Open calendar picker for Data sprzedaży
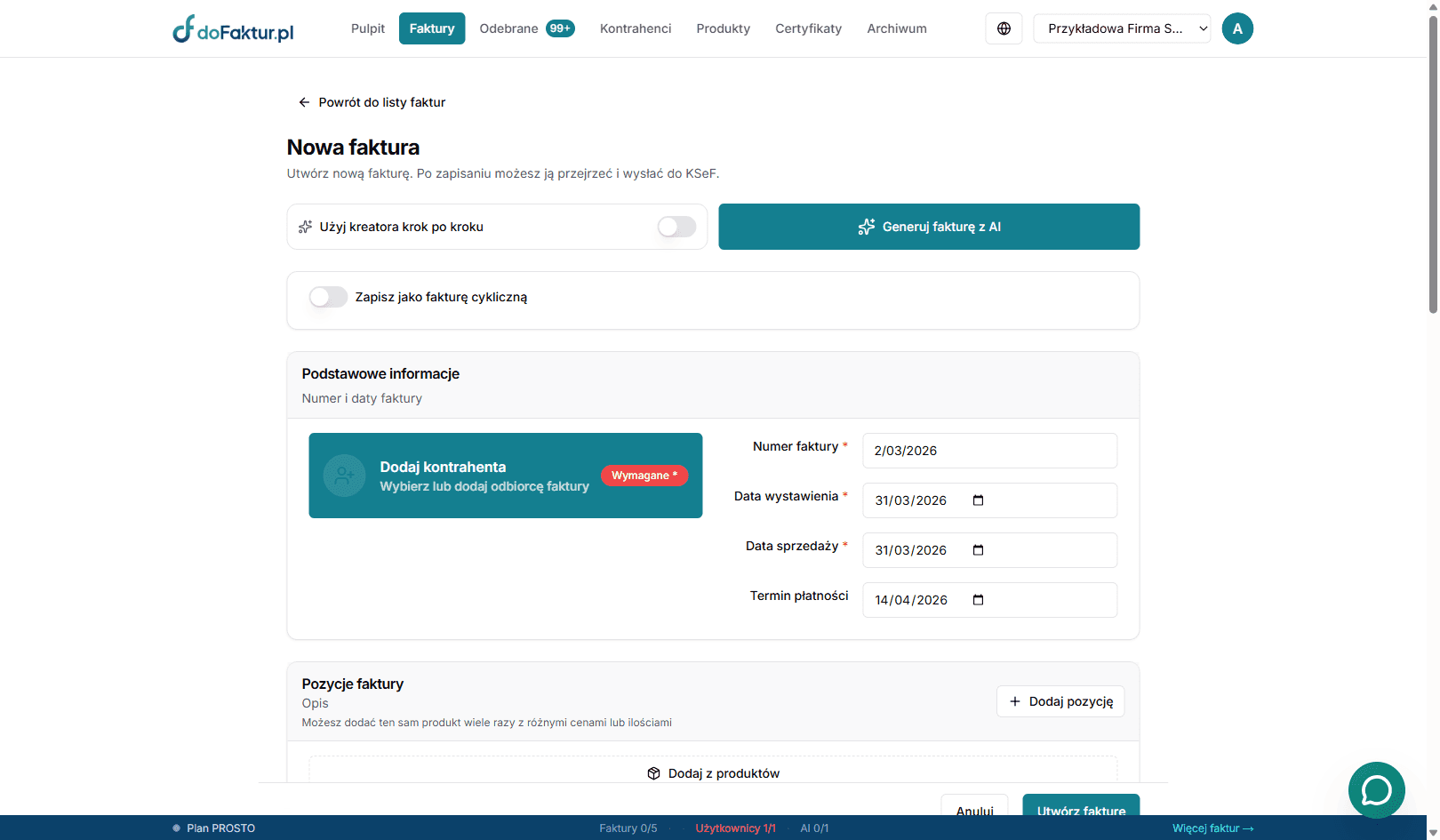The image size is (1440, 840). coord(978,550)
